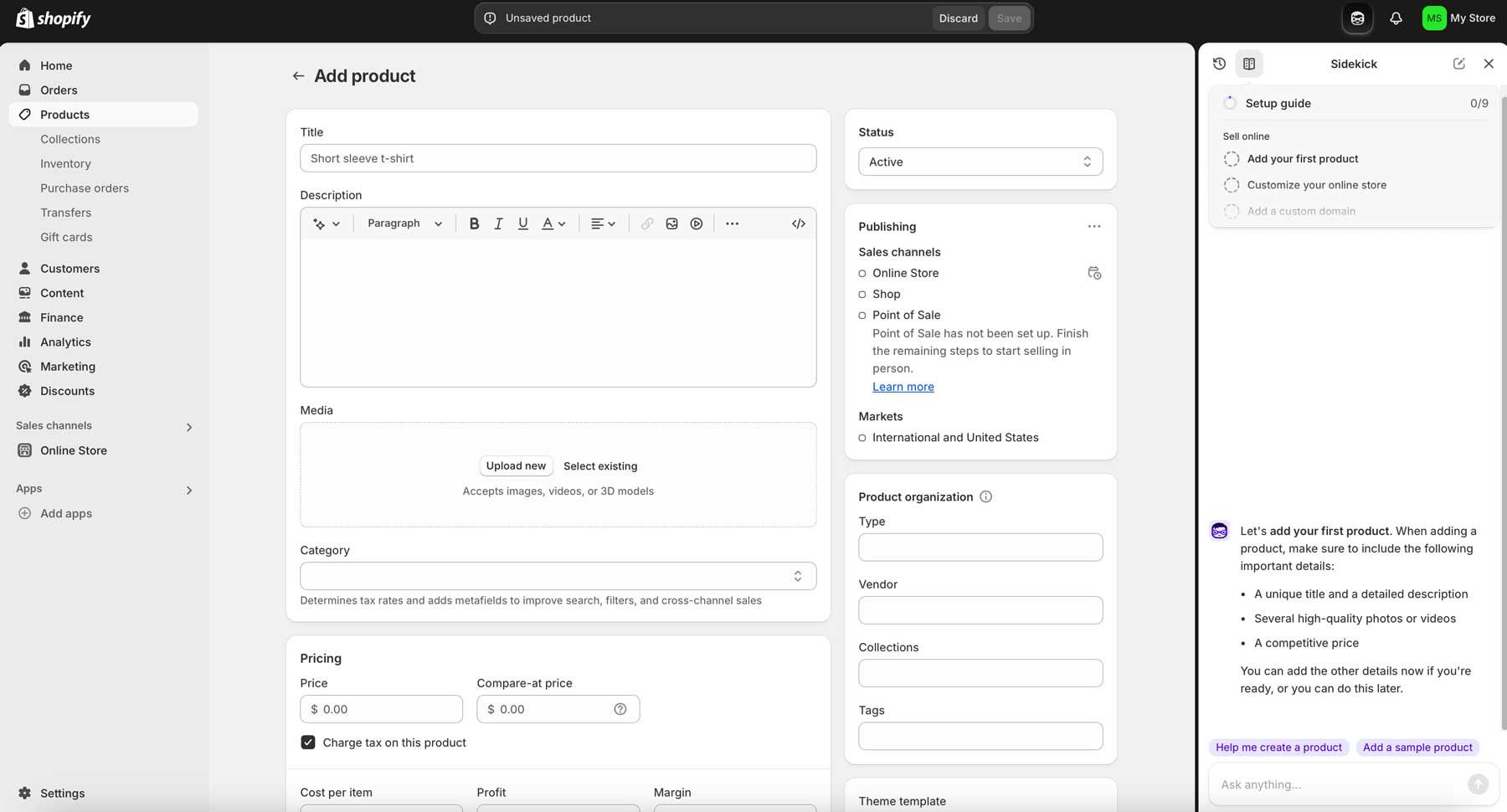Open Sidekick conversation history
1507x812 pixels.
pyautogui.click(x=1220, y=63)
